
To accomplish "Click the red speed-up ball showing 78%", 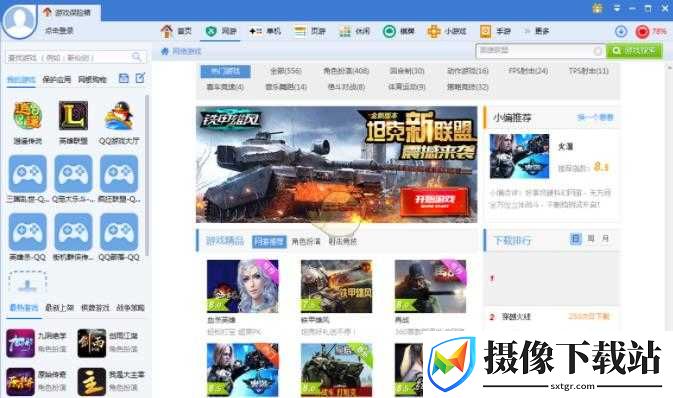I will click(642, 31).
